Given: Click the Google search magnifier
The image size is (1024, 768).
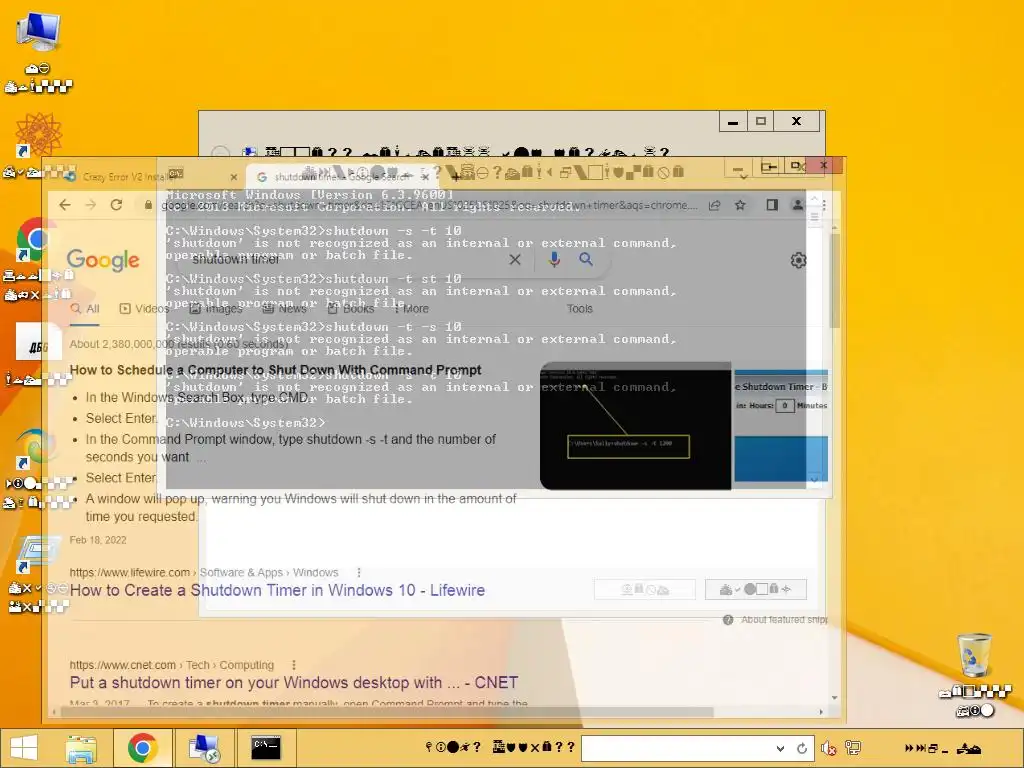Looking at the screenshot, I should 586,260.
